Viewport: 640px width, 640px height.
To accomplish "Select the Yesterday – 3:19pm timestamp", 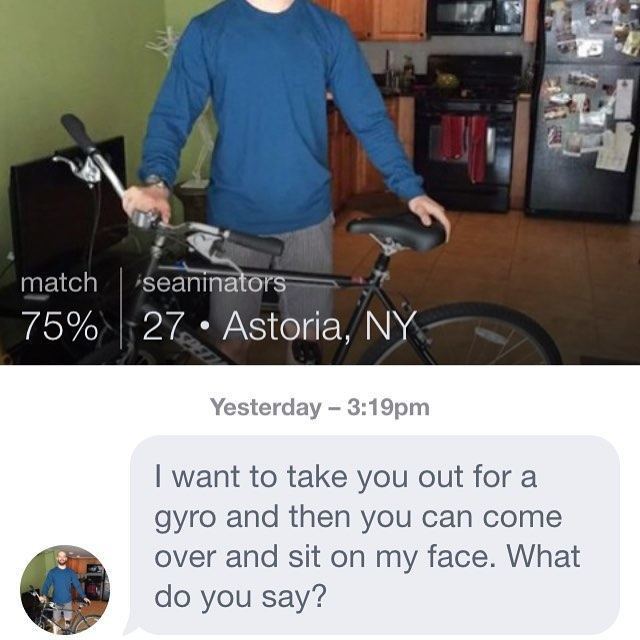I will pyautogui.click(x=320, y=407).
